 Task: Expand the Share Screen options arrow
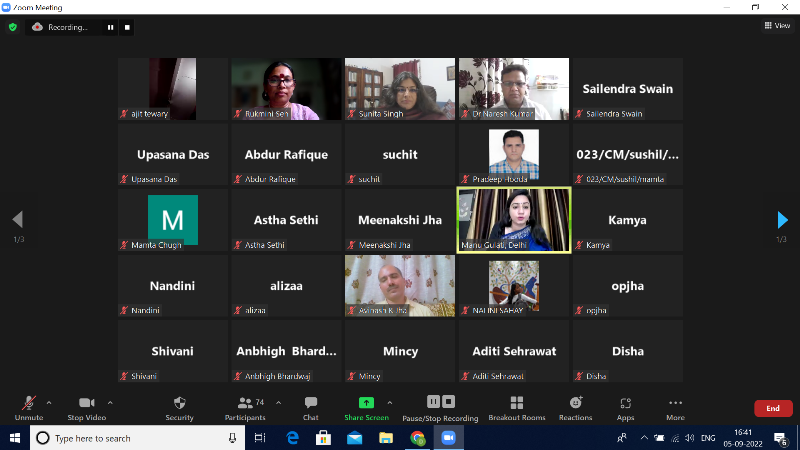tap(389, 402)
